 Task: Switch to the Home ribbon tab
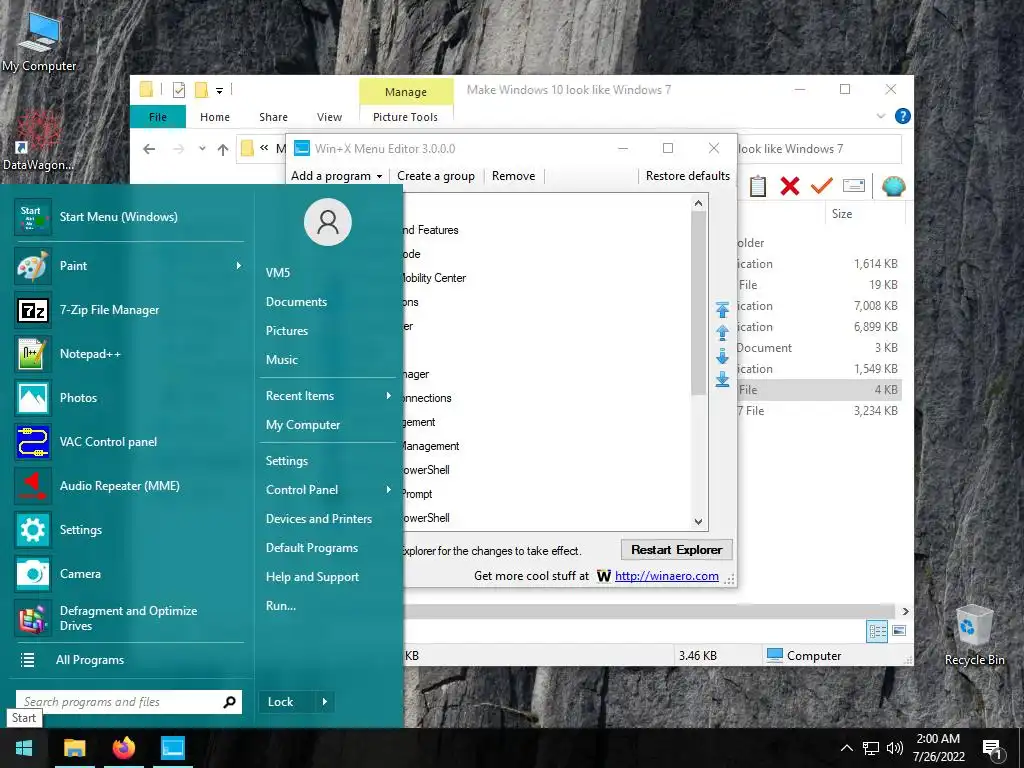[215, 117]
